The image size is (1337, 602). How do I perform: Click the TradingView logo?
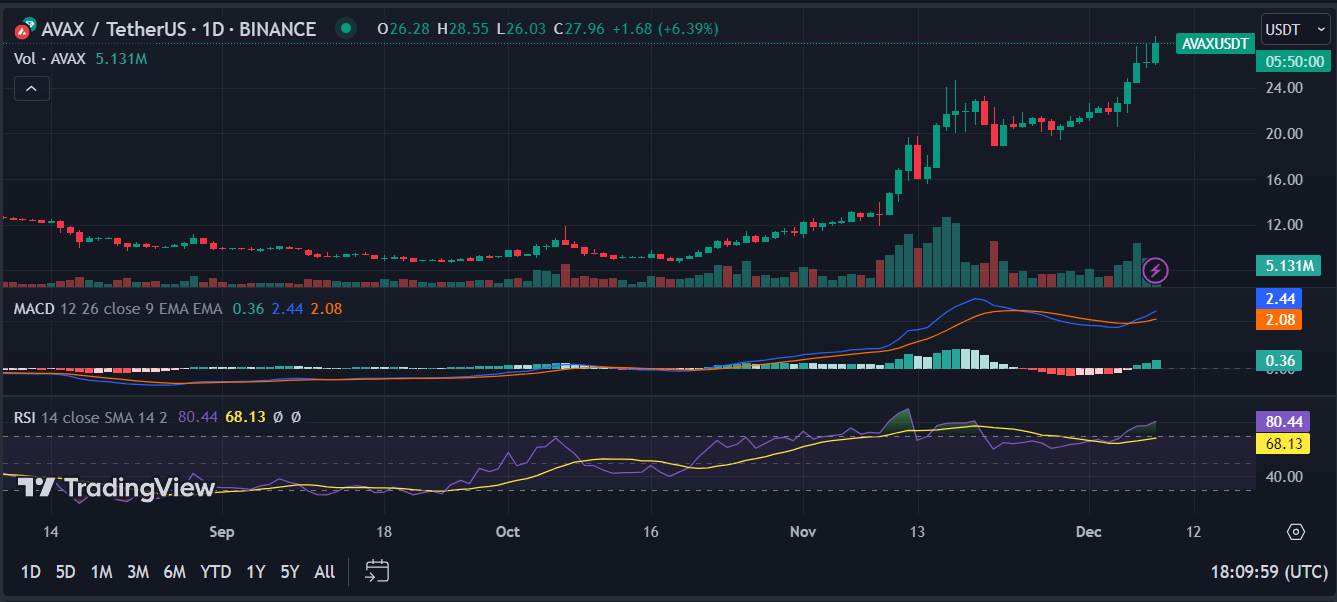pyautogui.click(x=117, y=488)
